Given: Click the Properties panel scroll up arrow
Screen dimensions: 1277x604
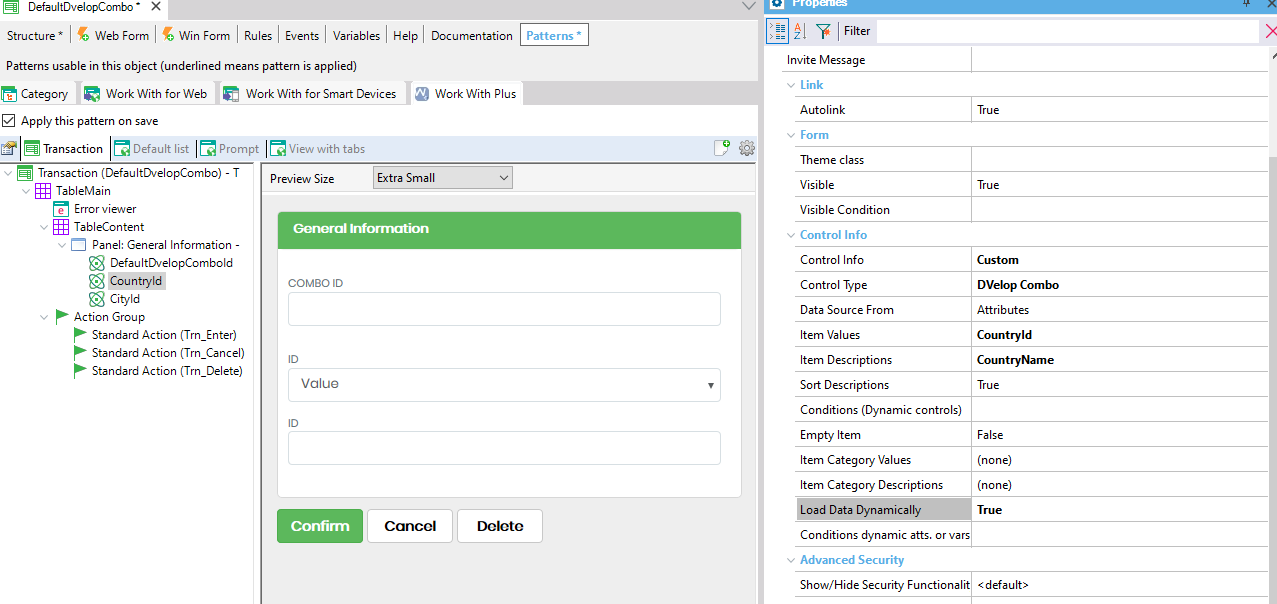Looking at the screenshot, I should [x=1272, y=54].
